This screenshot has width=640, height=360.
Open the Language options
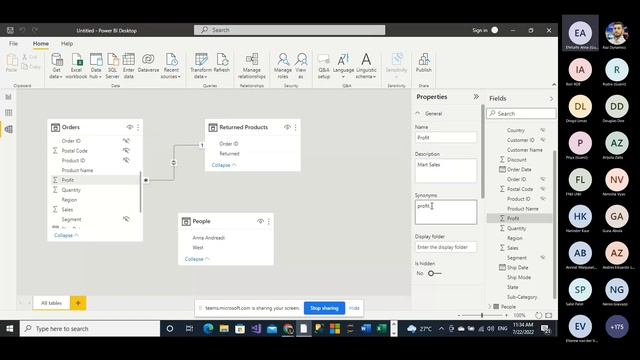pos(343,66)
